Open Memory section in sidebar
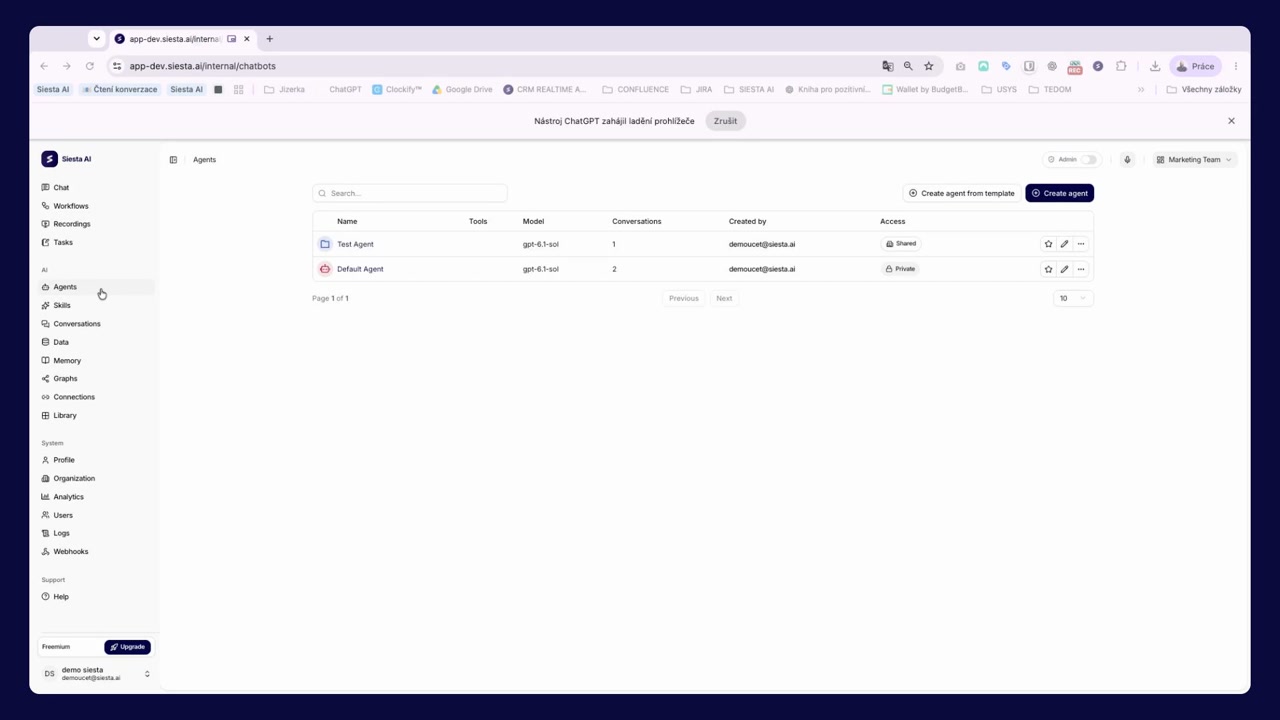Viewport: 1280px width, 720px height. (x=67, y=360)
